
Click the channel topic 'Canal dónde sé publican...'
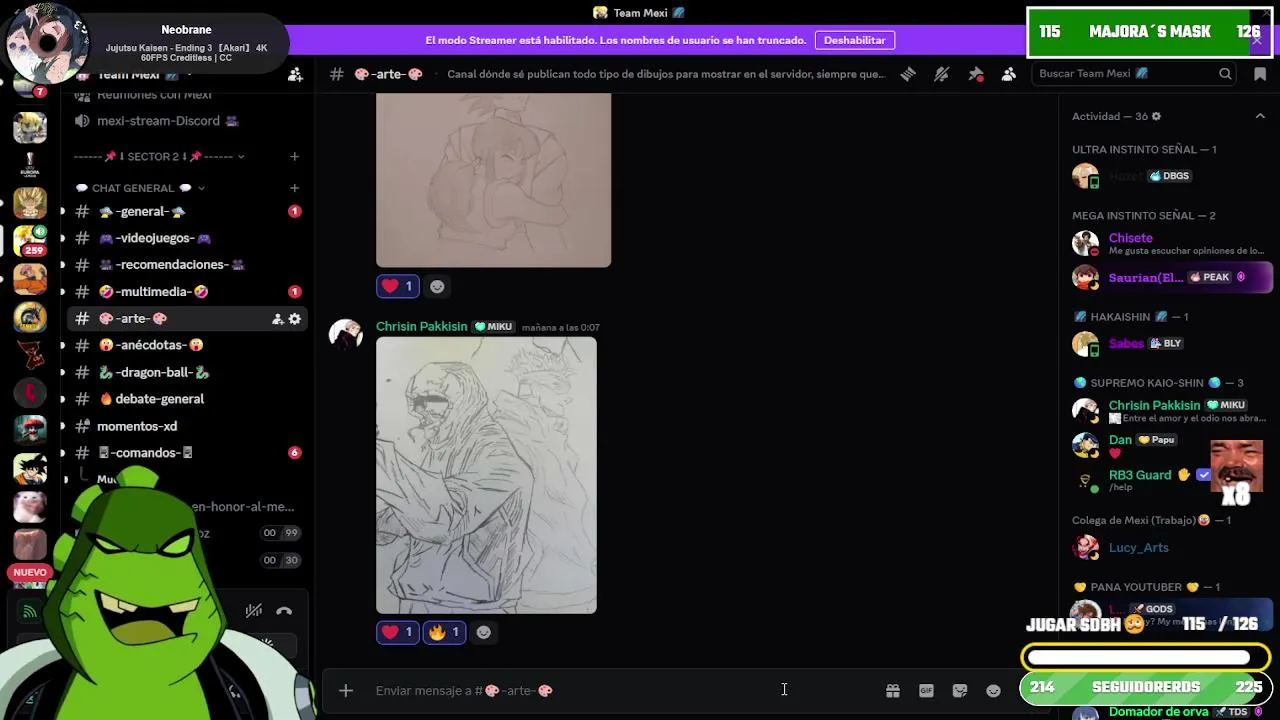pos(666,74)
